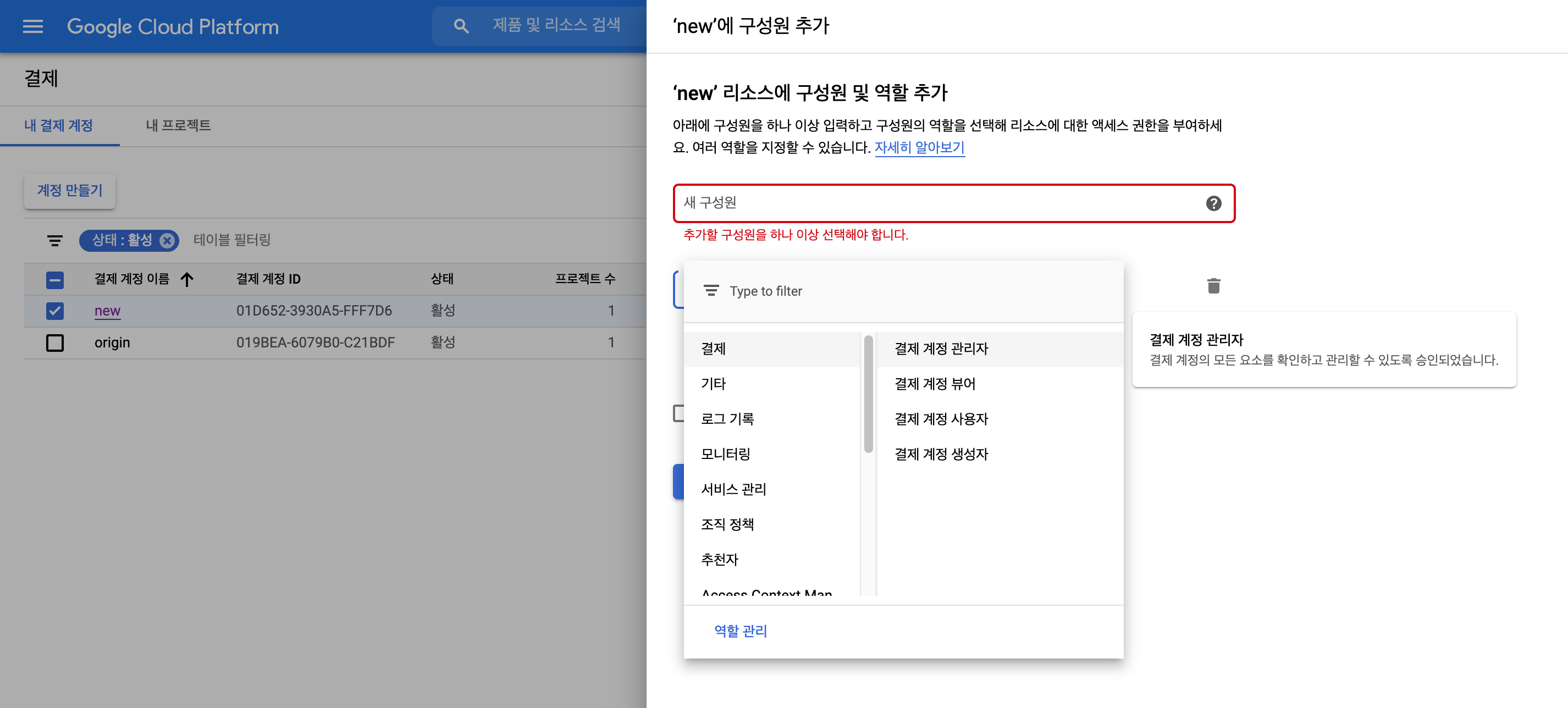
Task: Click the role category list scrollbar
Action: pos(868,394)
